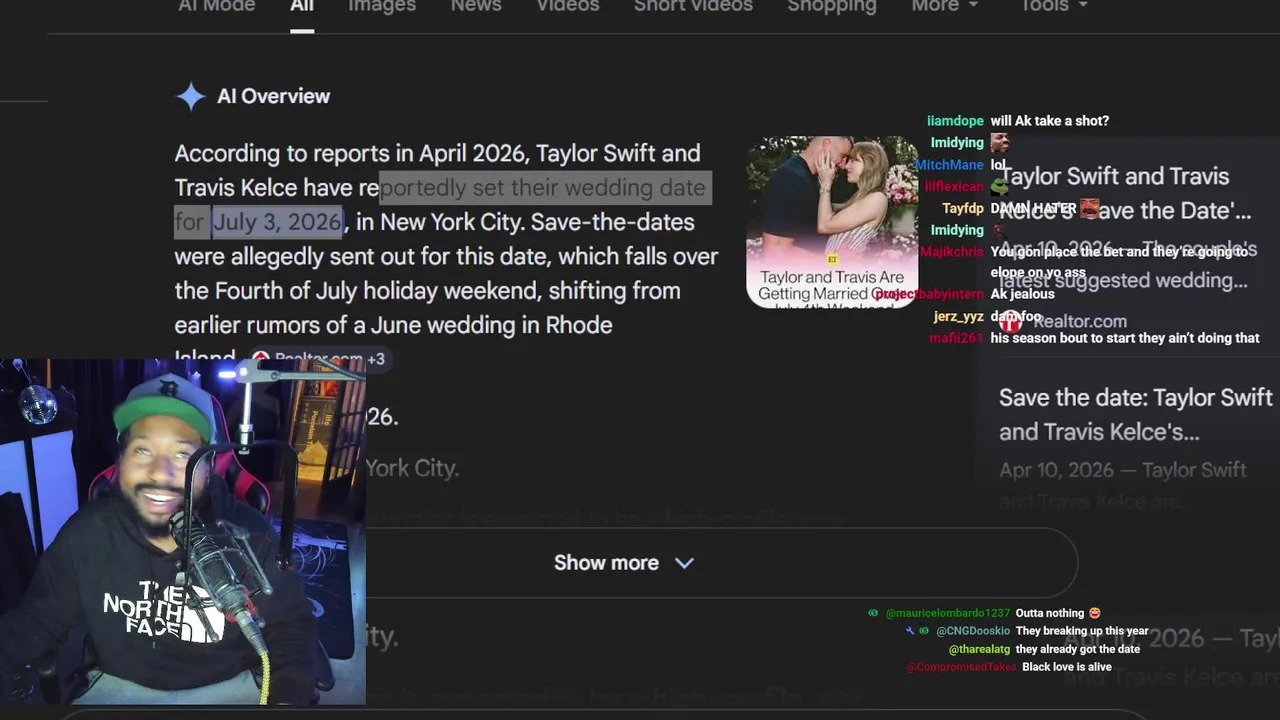The width and height of the screenshot is (1280, 720).
Task: Open Taylor and Travis wedding thumbnail
Action: click(x=831, y=221)
